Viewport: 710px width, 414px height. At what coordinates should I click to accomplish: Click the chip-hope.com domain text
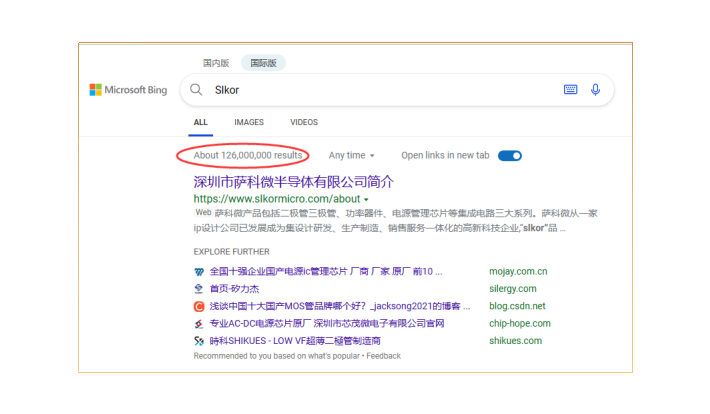coord(520,323)
